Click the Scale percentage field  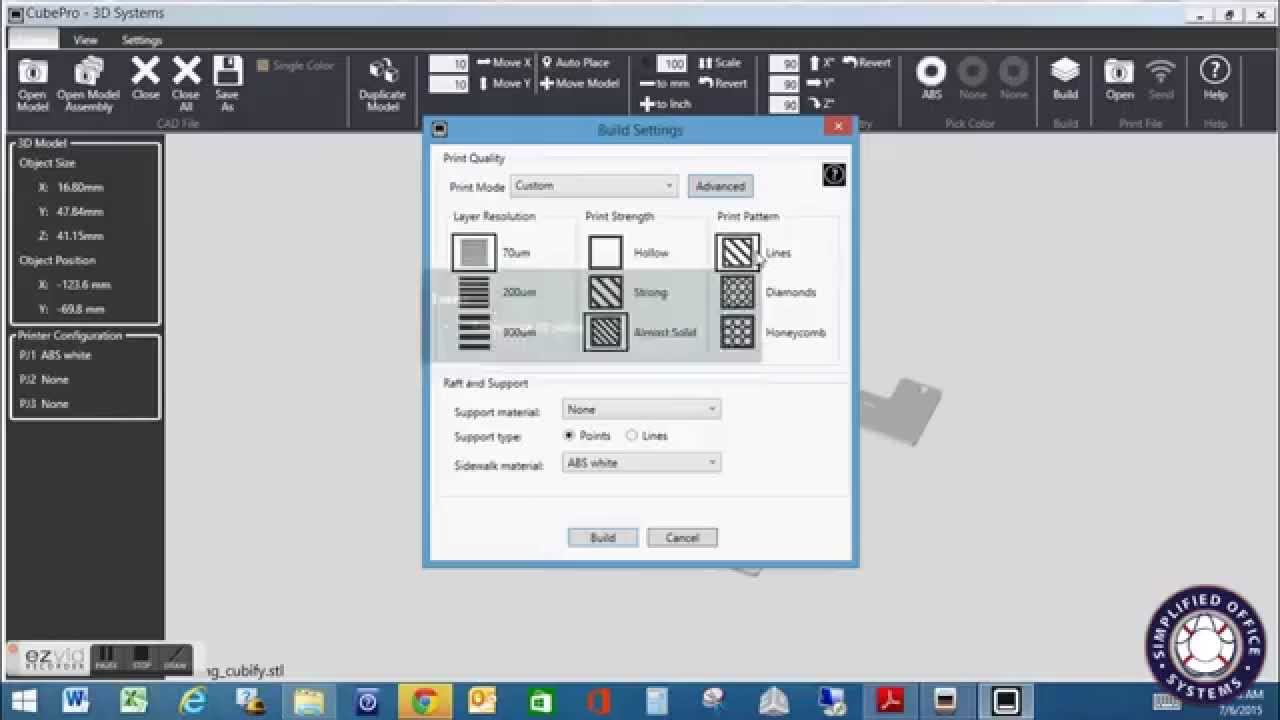click(x=672, y=63)
